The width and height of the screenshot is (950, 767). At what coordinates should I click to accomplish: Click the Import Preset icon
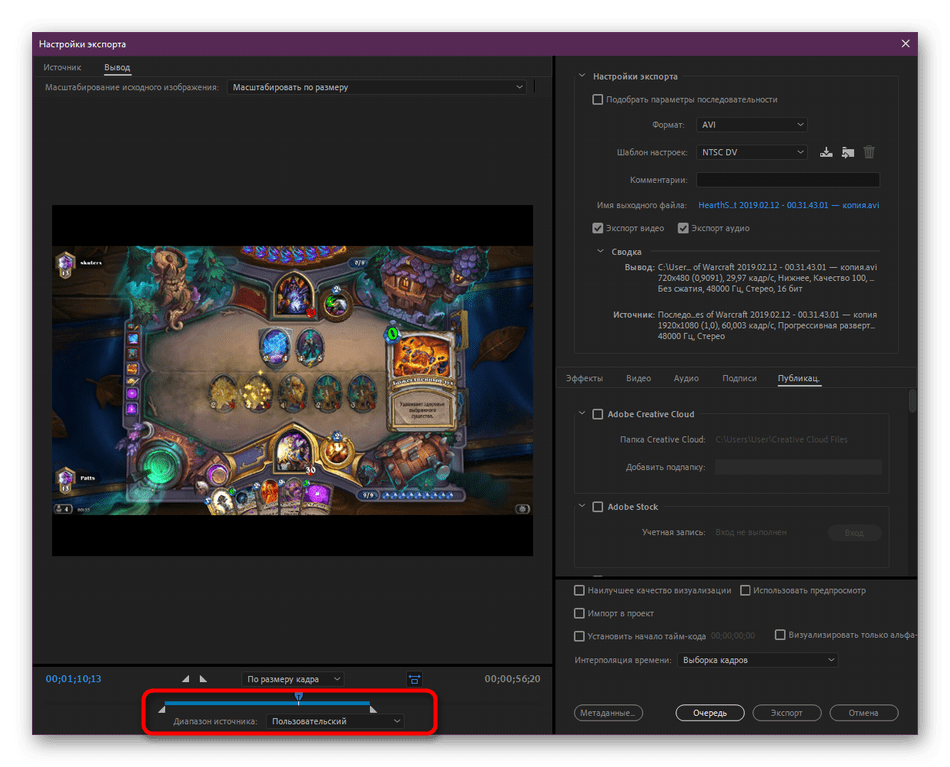(848, 153)
